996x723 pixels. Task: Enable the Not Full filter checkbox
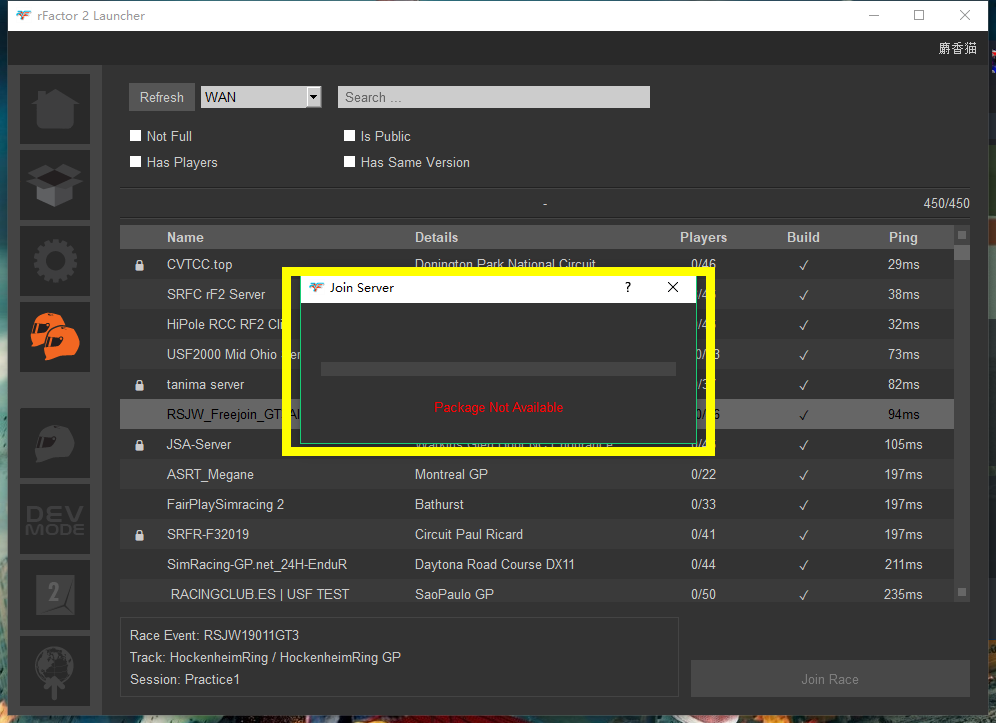(135, 135)
